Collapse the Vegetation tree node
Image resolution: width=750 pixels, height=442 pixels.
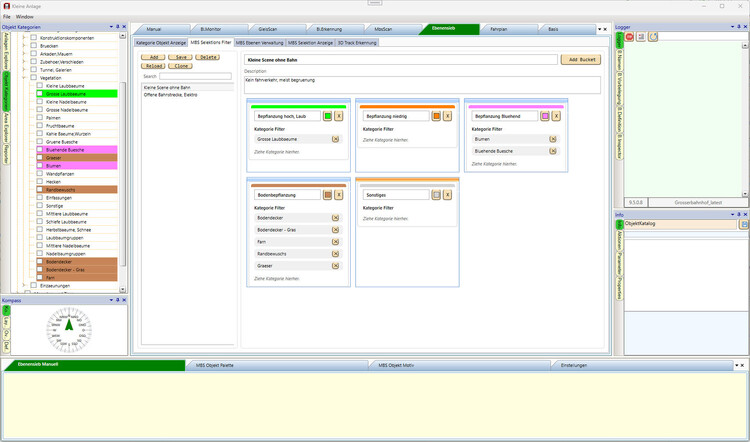point(25,78)
